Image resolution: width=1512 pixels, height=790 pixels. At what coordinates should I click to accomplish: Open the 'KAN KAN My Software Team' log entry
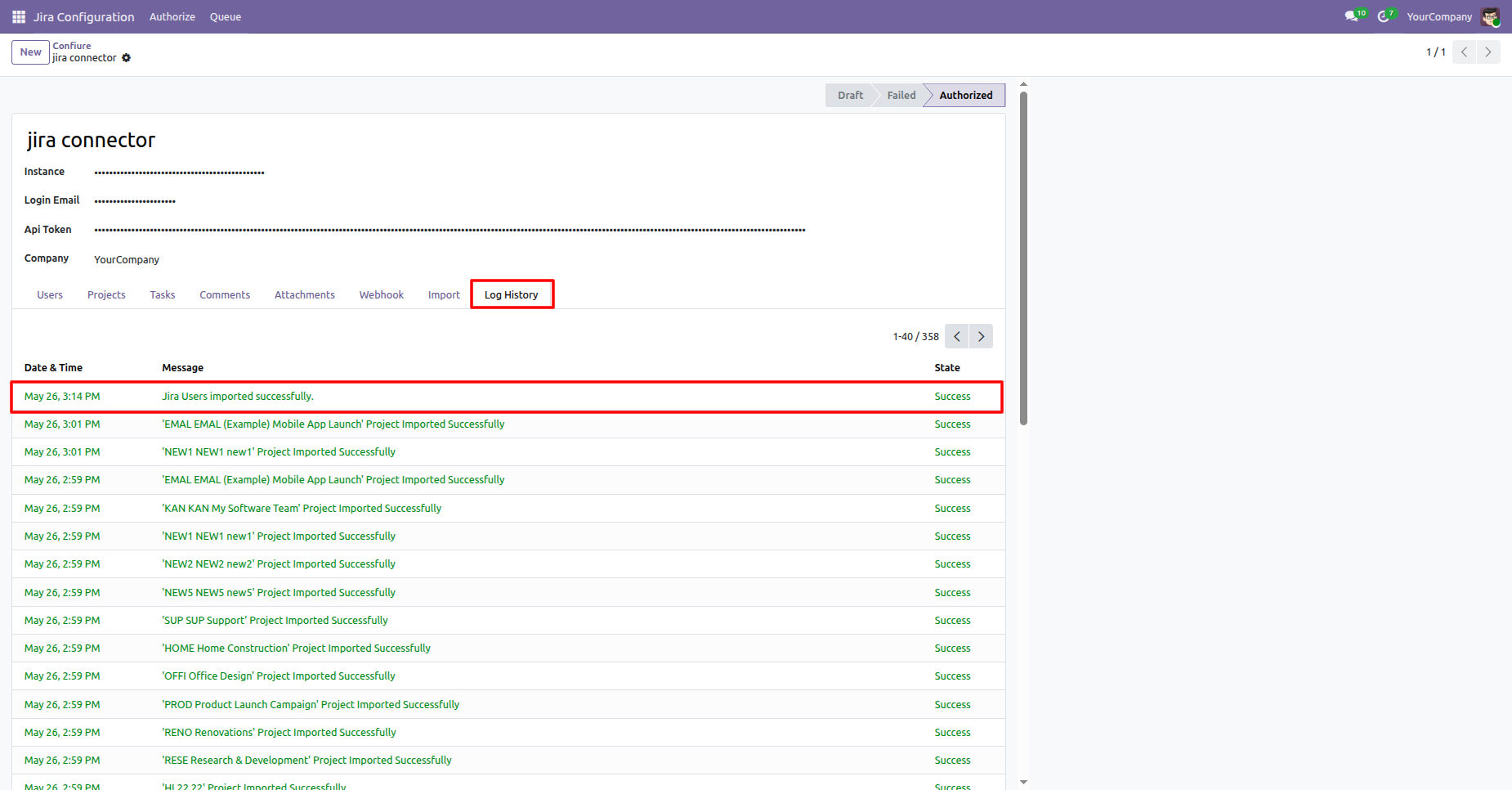click(x=508, y=509)
